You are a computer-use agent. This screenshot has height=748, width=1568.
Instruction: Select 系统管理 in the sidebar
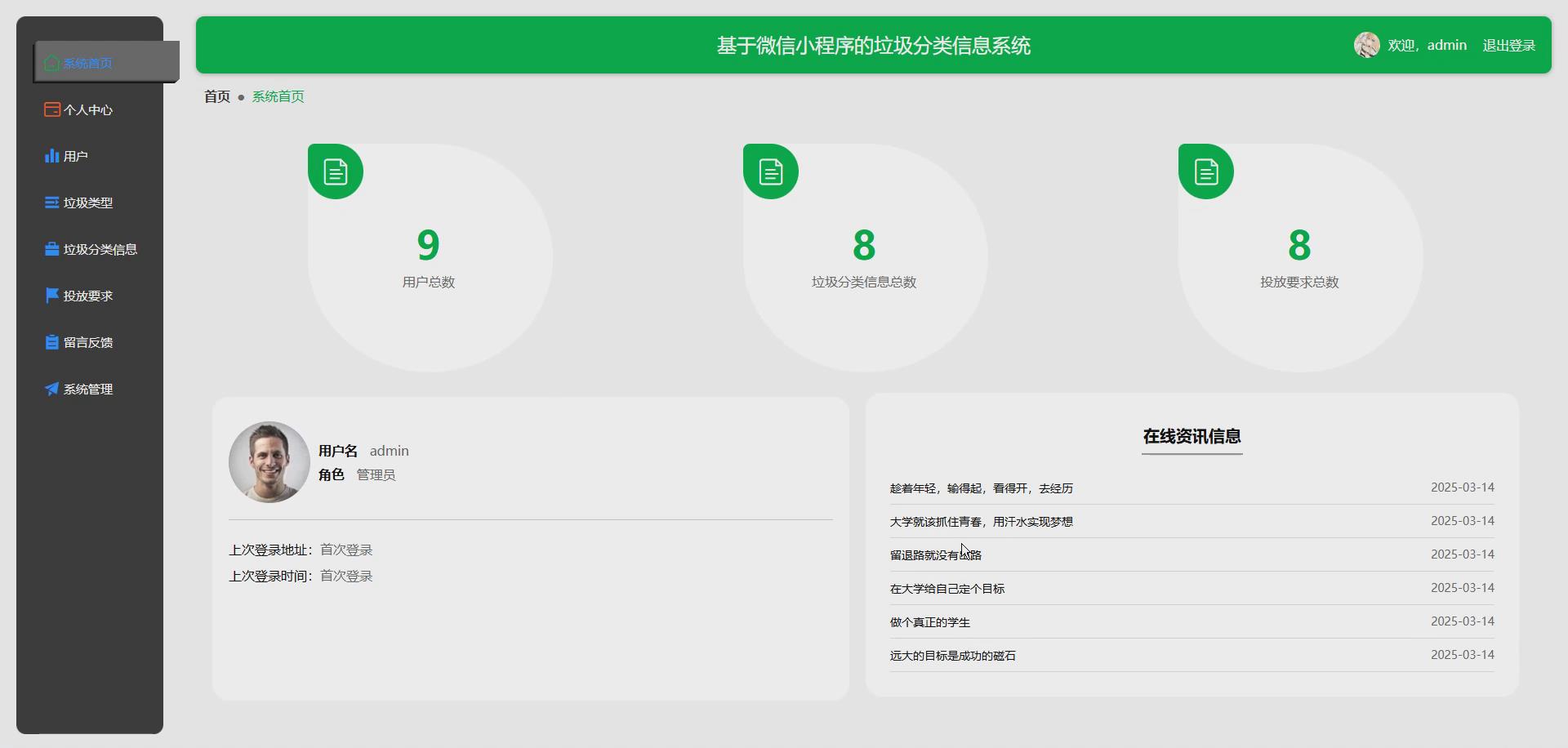point(89,389)
